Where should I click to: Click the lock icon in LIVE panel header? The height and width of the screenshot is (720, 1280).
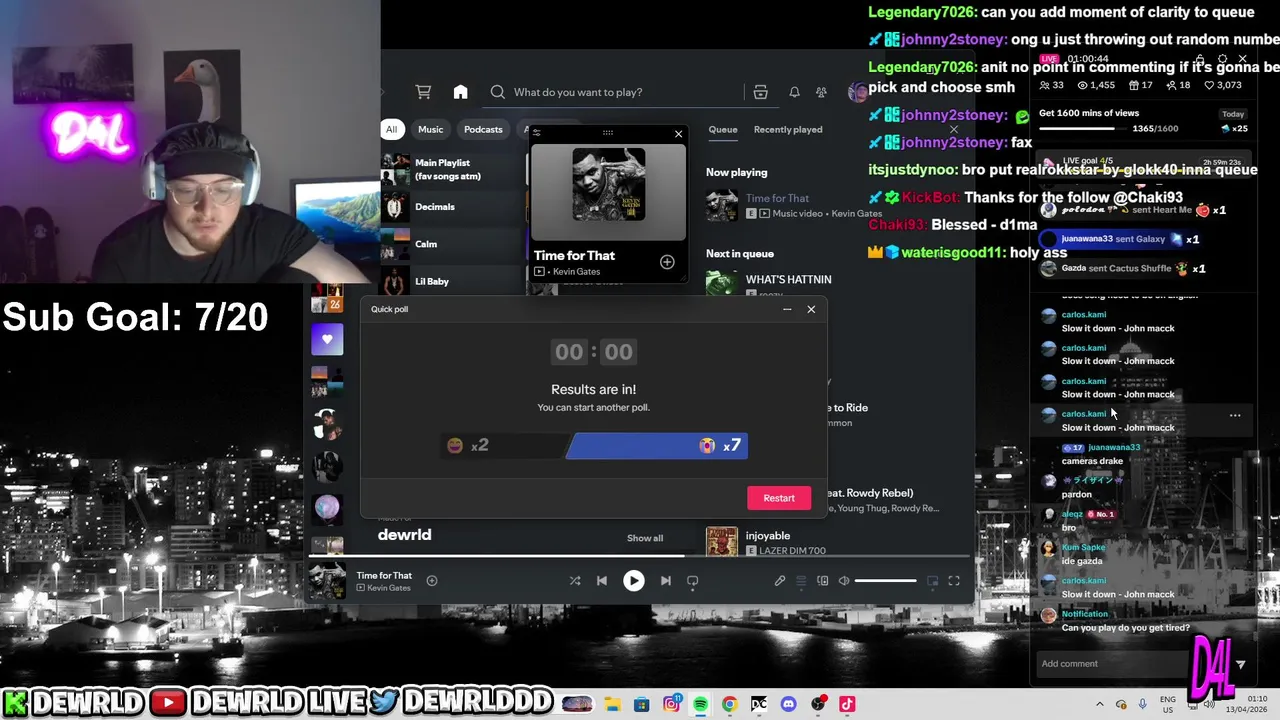click(x=1199, y=59)
